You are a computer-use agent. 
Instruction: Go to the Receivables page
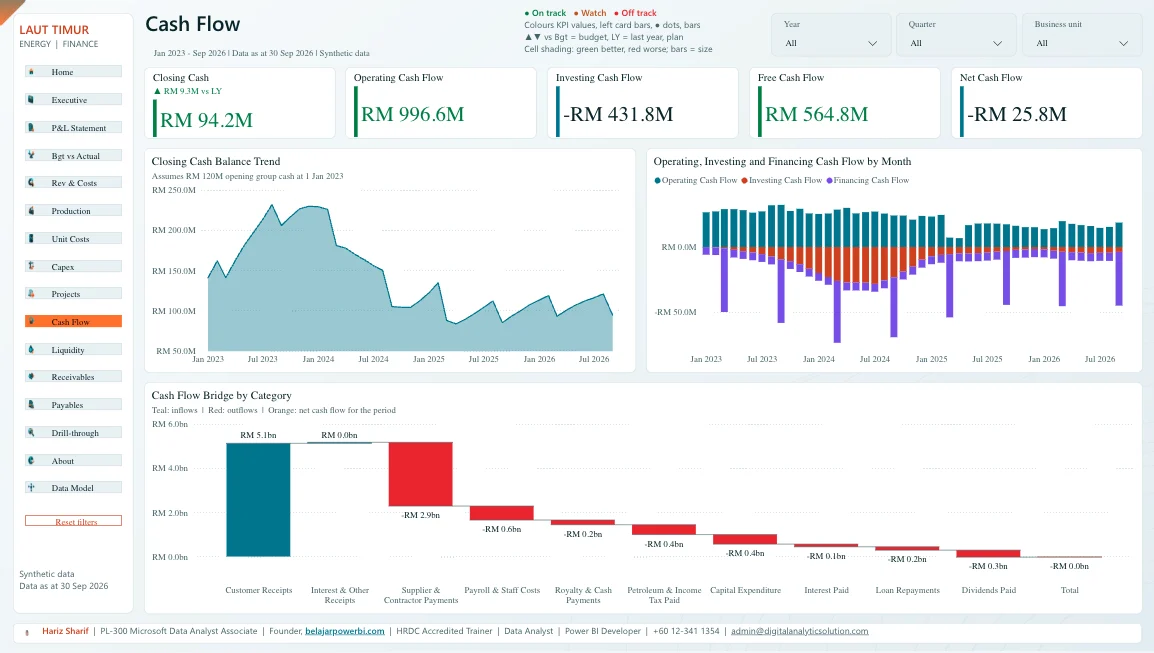pos(73,377)
